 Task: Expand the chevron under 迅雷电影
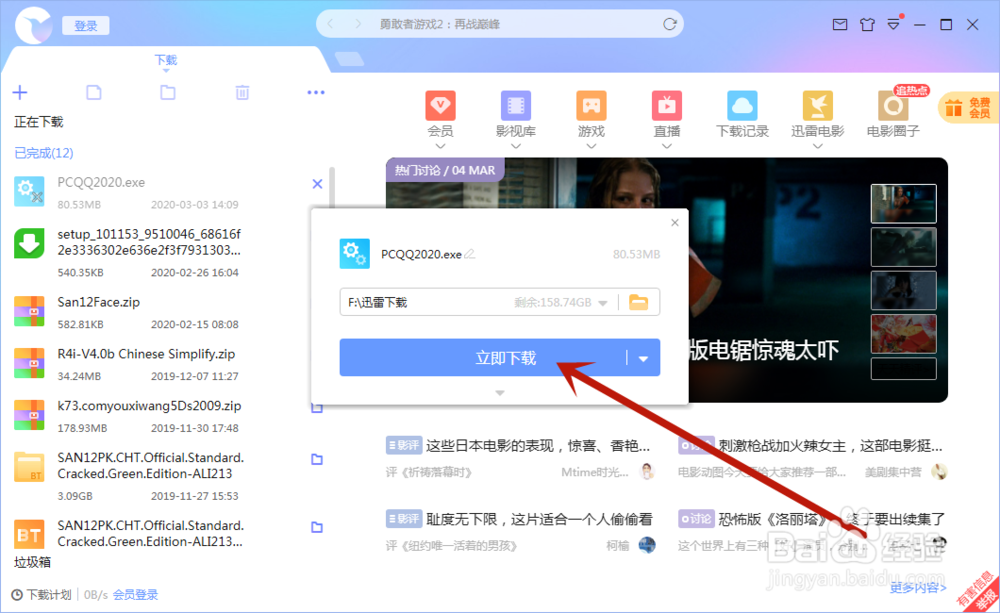point(818,147)
